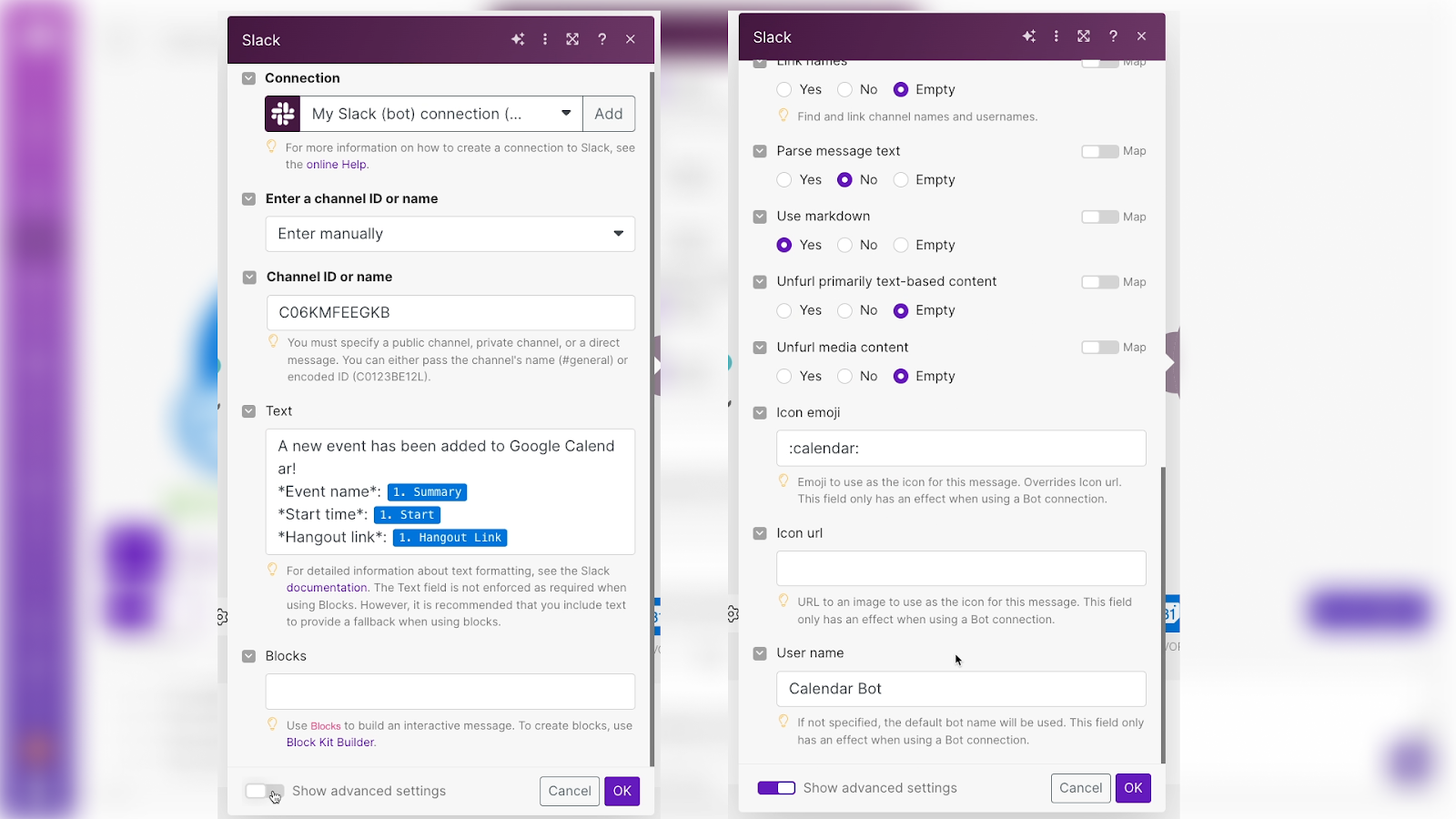Select No for Link names
This screenshot has height=819, width=1456.
(x=844, y=89)
